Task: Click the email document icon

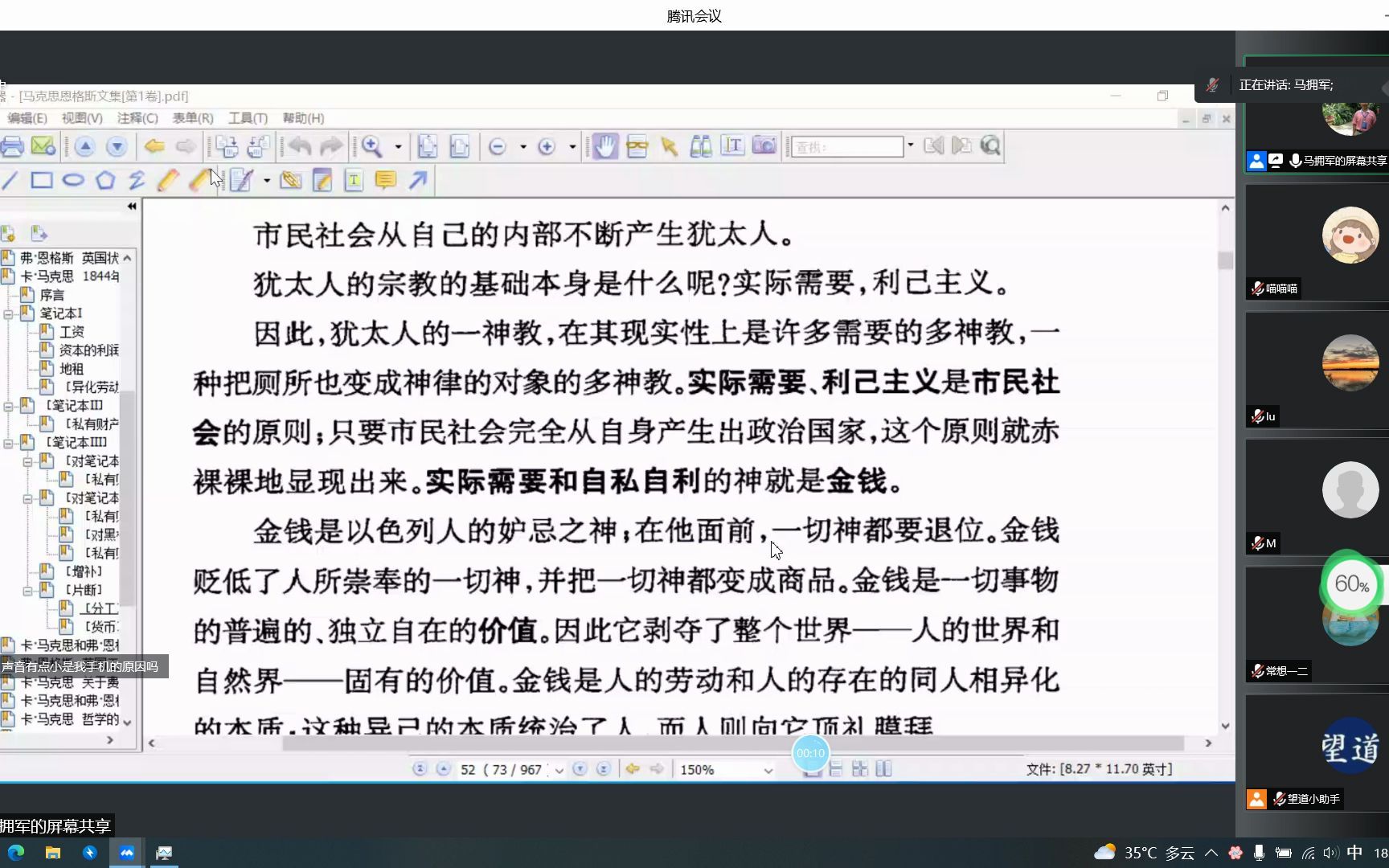Action: (43, 146)
